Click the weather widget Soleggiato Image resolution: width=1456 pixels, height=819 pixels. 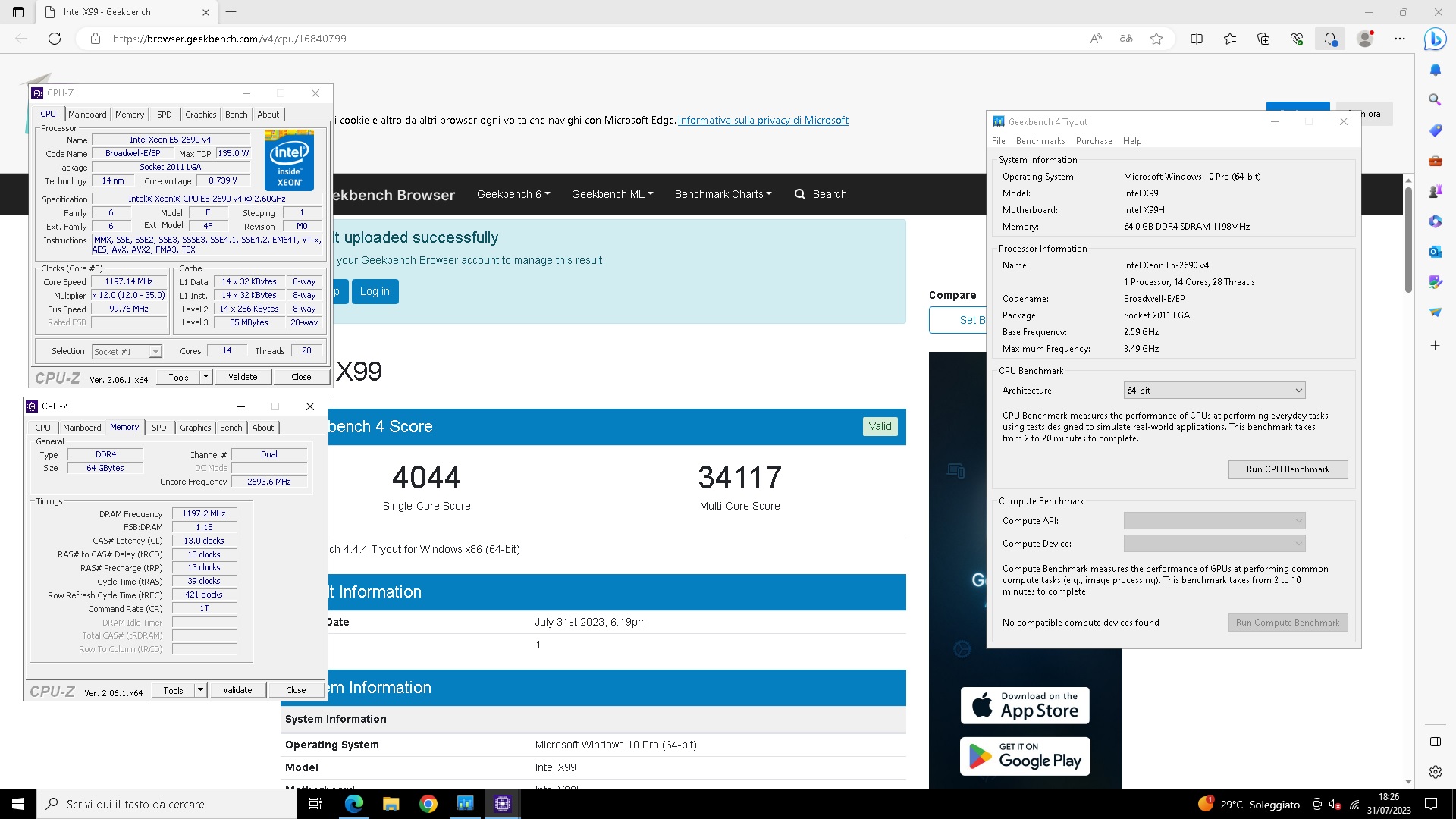[x=1249, y=805]
